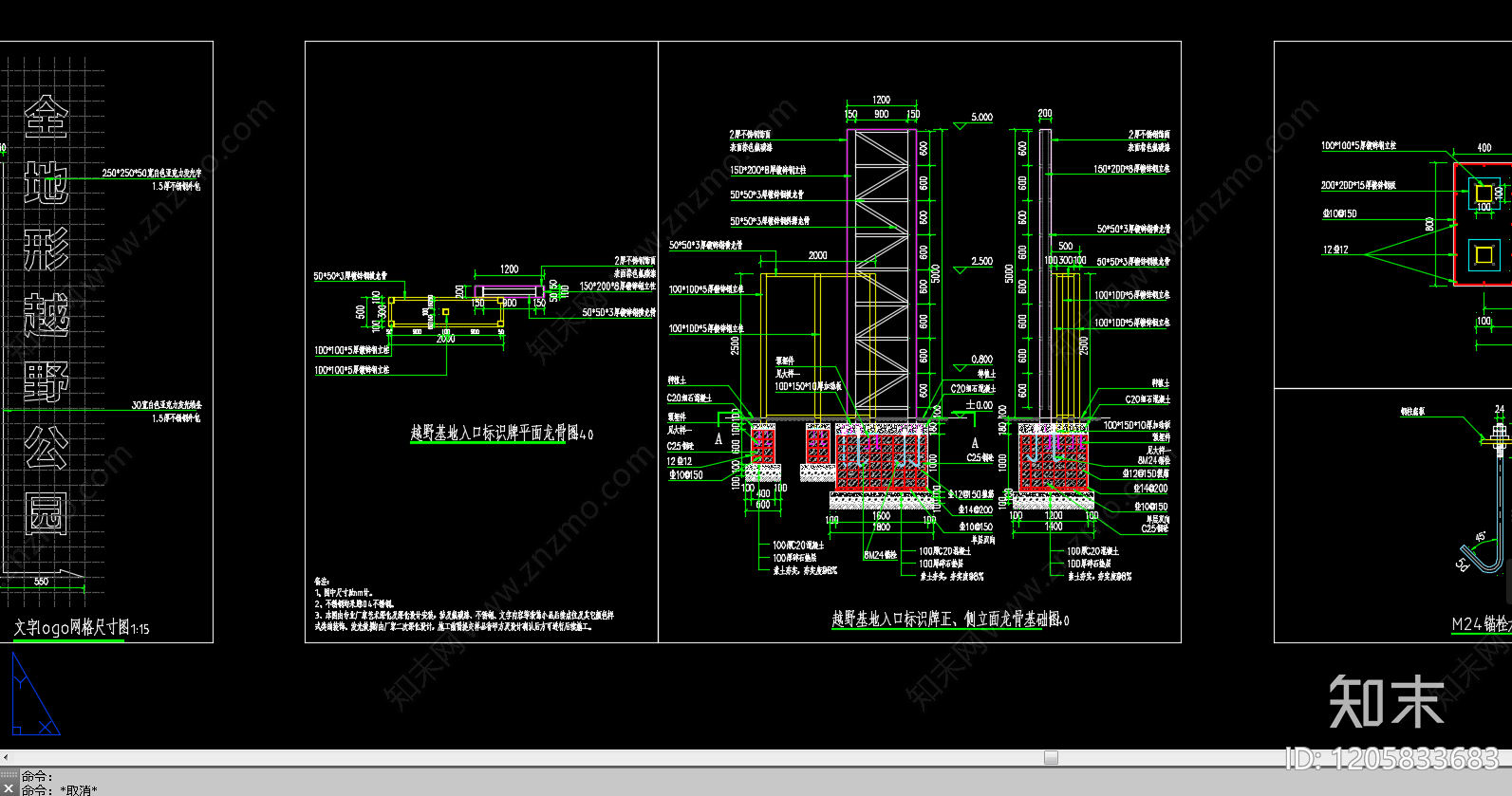Select the 全 character in the logo grid
The height and width of the screenshot is (796, 1512).
[47, 118]
